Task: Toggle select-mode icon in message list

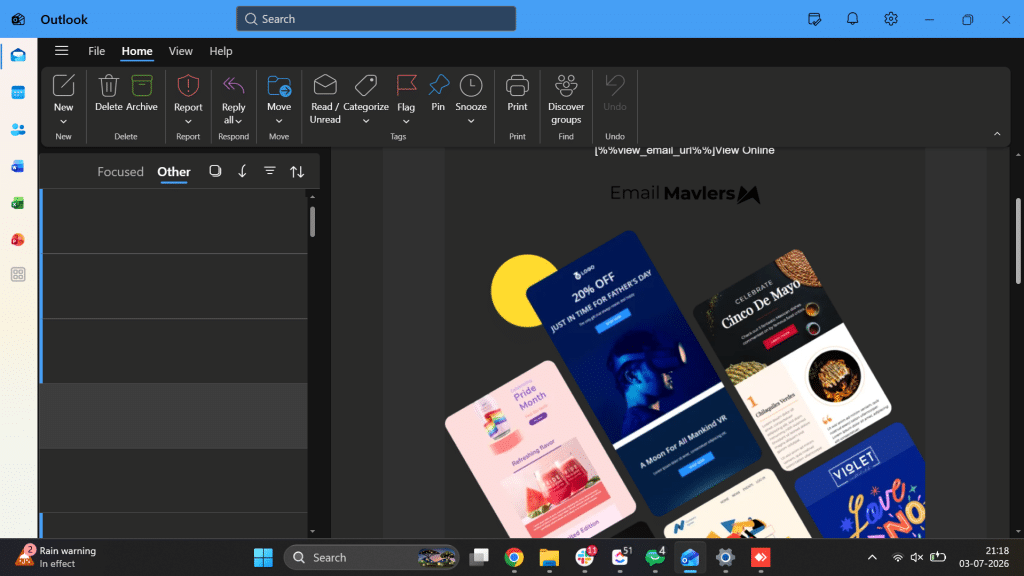Action: point(215,171)
